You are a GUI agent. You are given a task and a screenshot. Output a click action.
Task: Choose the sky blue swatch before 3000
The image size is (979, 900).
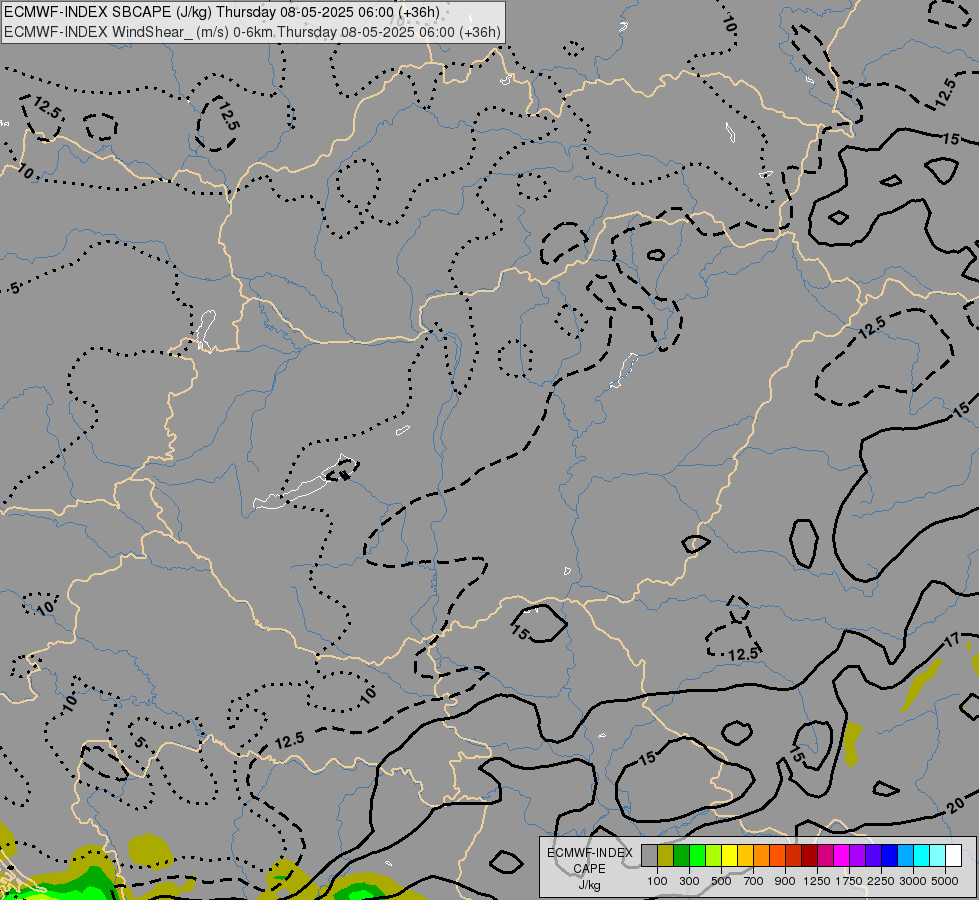pyautogui.click(x=905, y=855)
